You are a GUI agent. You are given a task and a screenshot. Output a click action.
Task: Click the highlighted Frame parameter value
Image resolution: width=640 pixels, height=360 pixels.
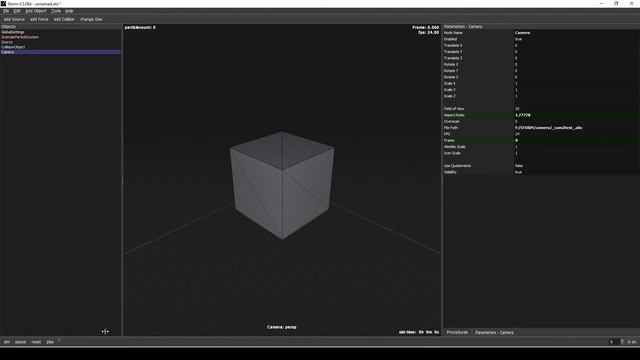click(577, 140)
